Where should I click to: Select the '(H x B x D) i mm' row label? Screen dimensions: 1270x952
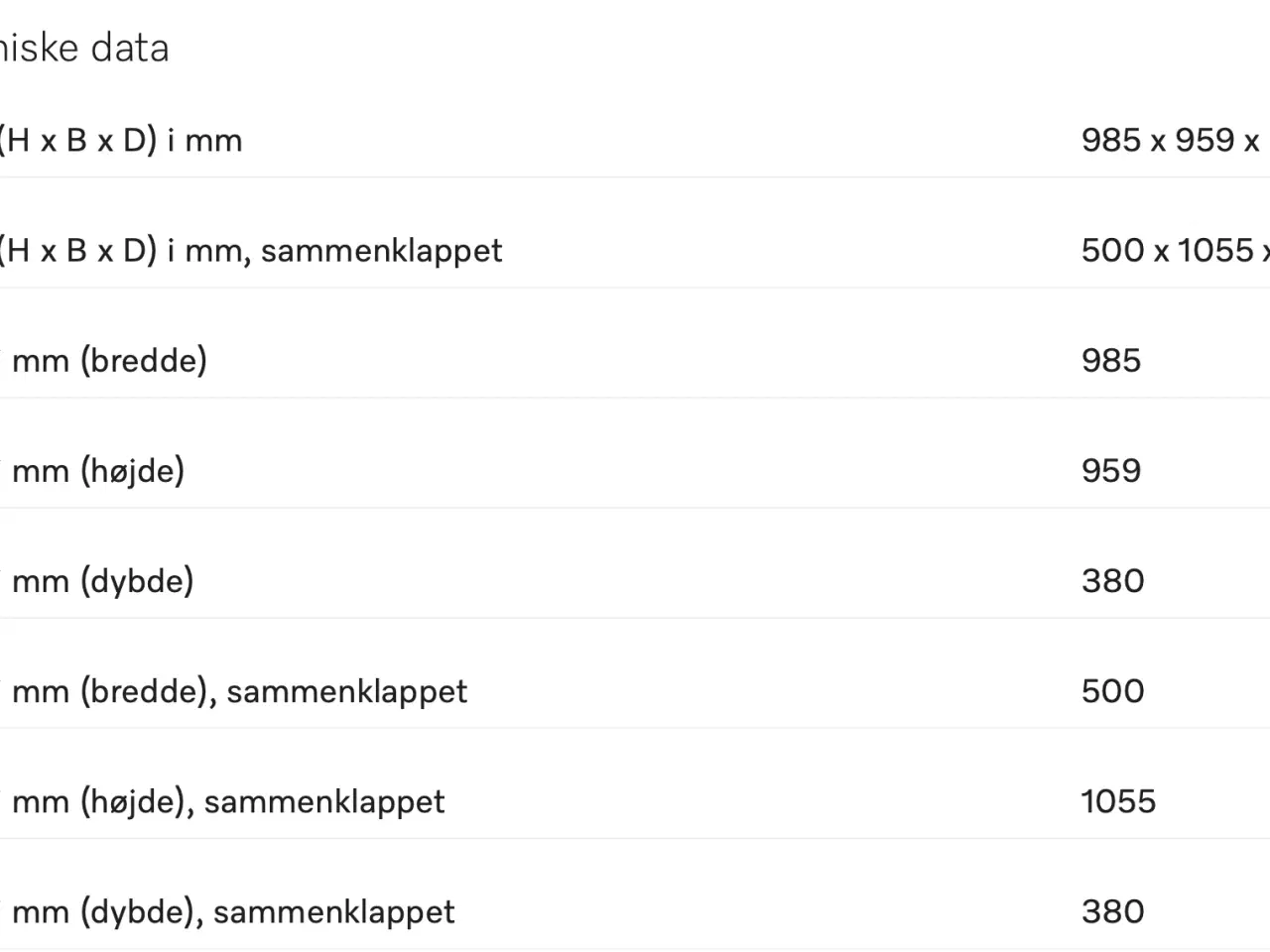[x=121, y=140]
